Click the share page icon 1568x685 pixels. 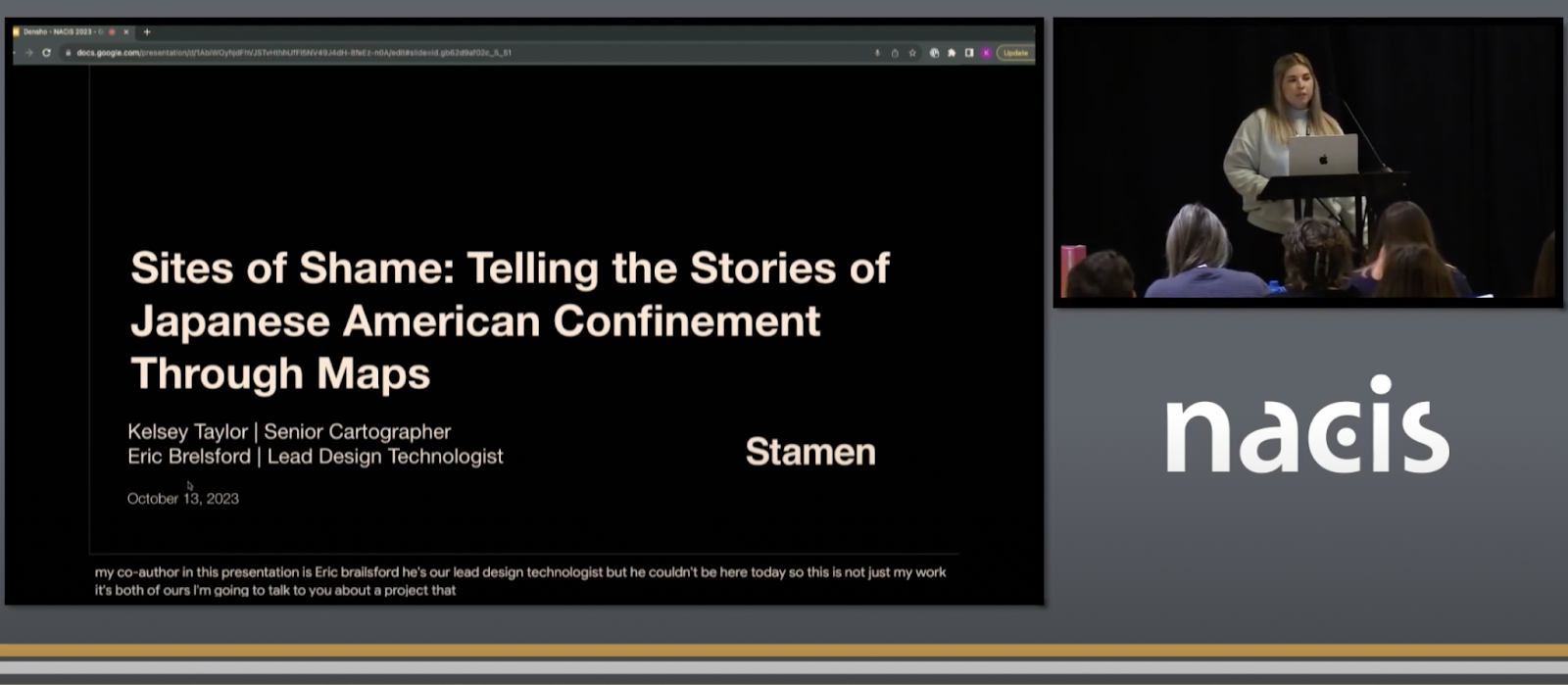895,53
